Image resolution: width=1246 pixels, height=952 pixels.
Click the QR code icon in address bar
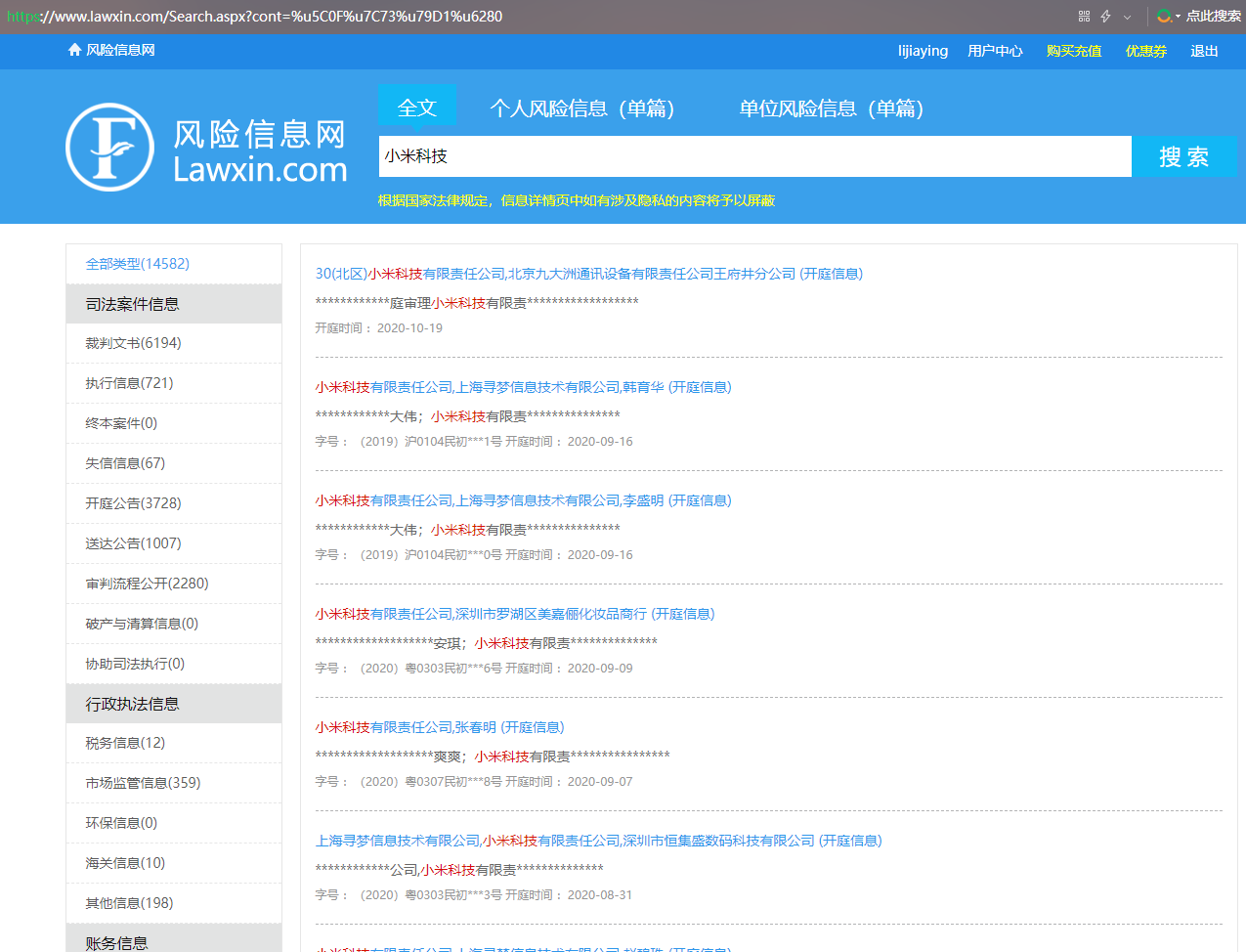tap(1084, 17)
